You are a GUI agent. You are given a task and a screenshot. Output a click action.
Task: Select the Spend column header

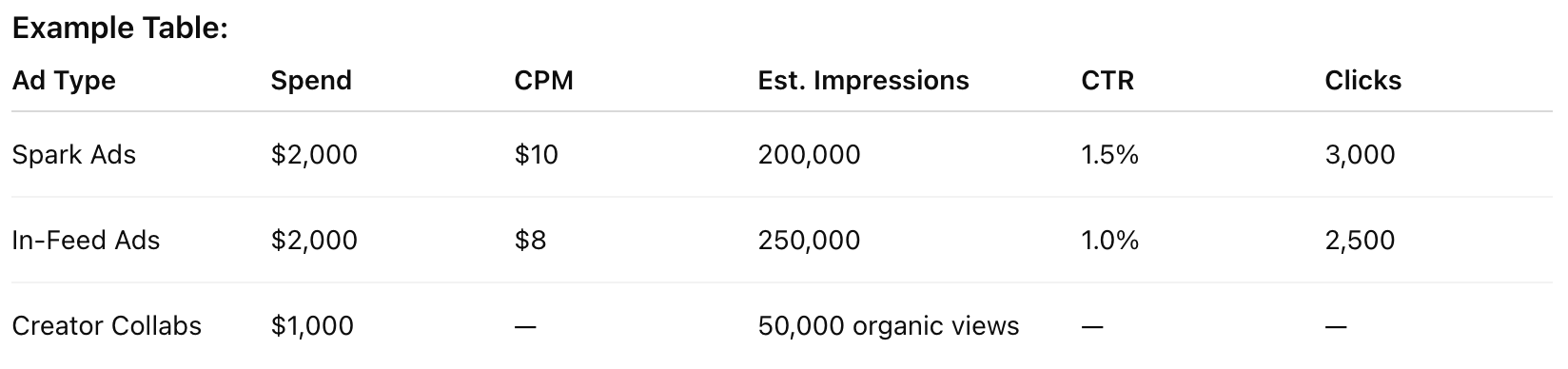tap(311, 81)
